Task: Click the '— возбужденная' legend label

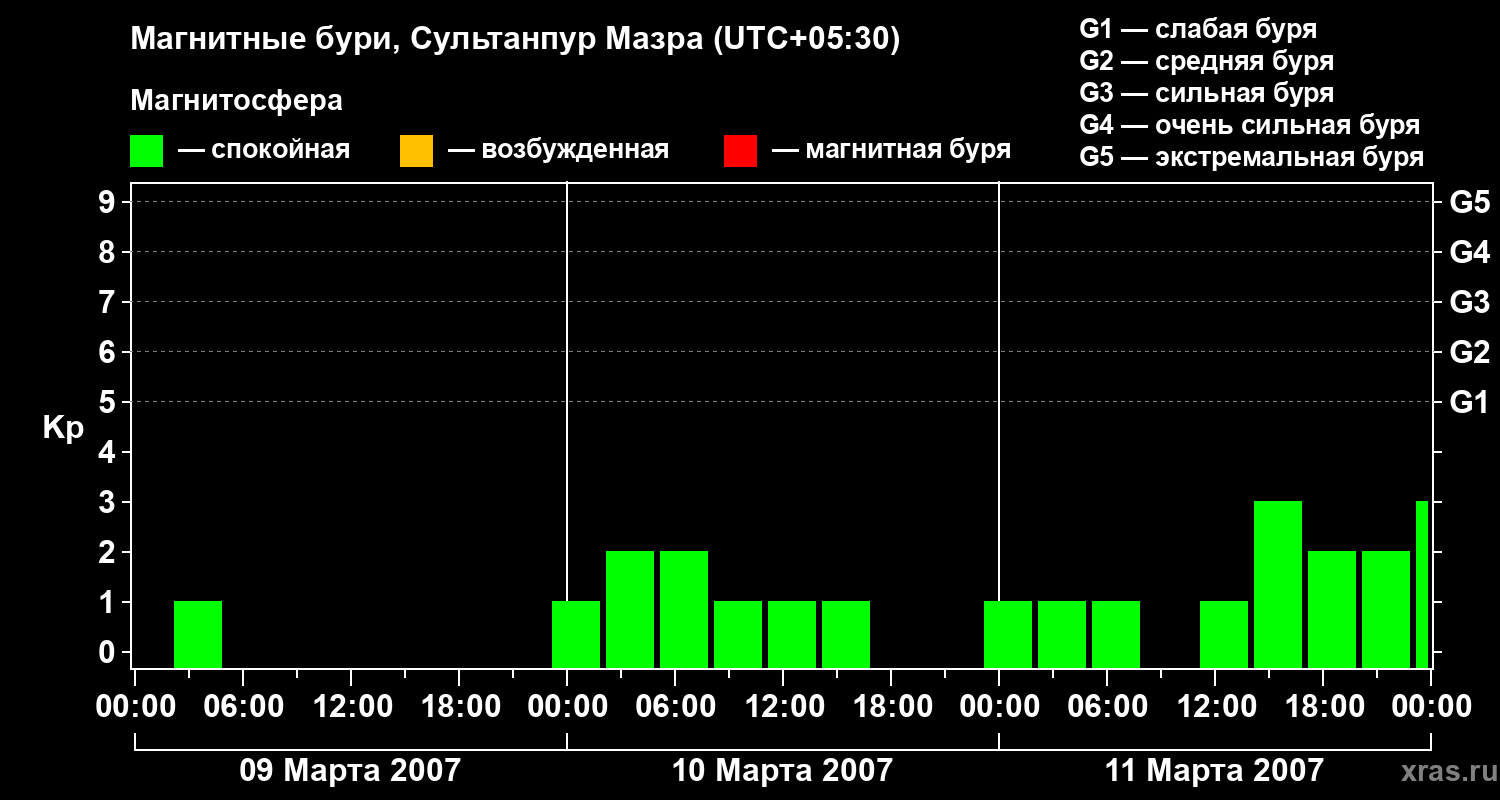Action: [x=558, y=151]
